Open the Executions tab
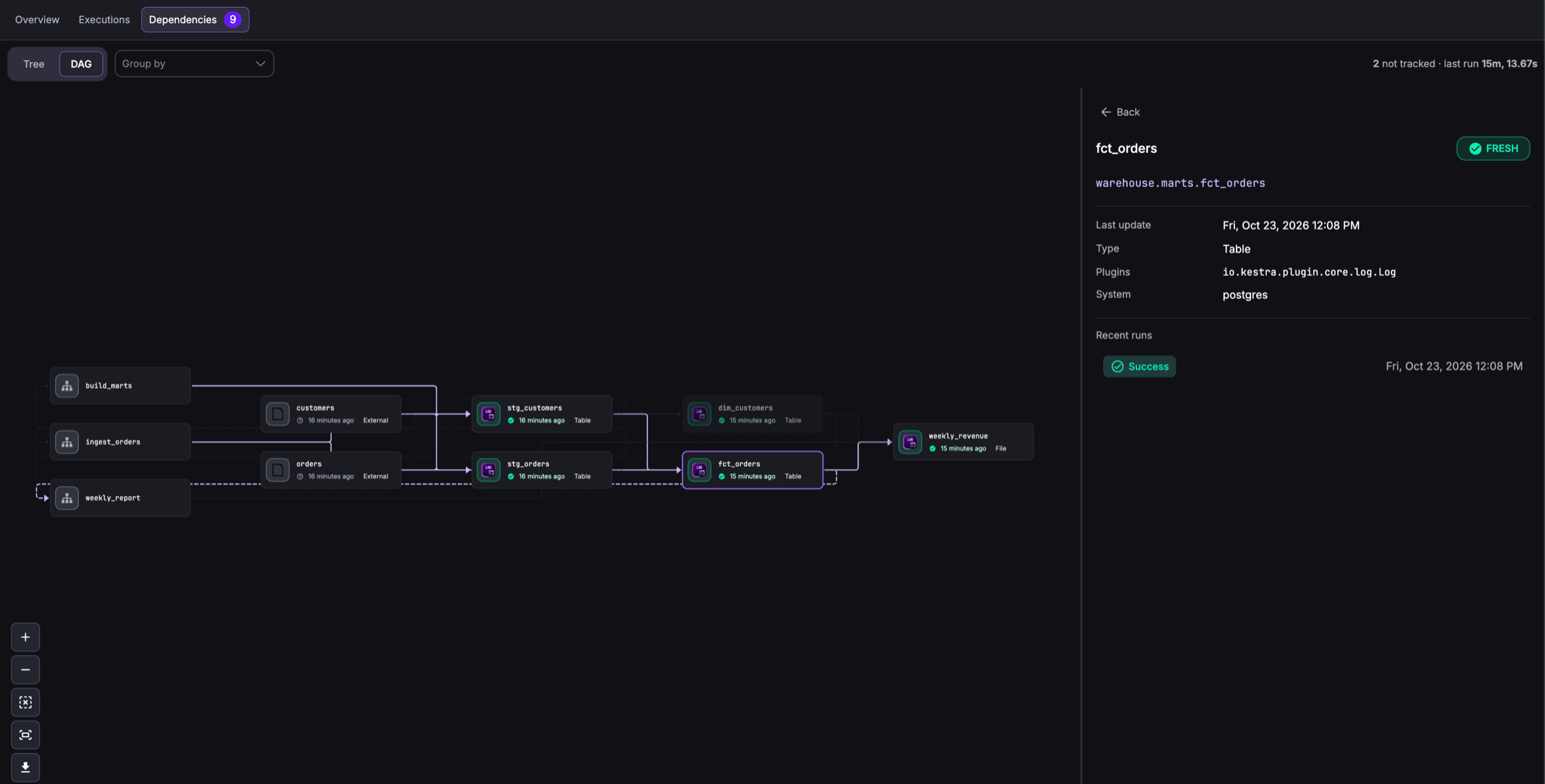 (104, 19)
